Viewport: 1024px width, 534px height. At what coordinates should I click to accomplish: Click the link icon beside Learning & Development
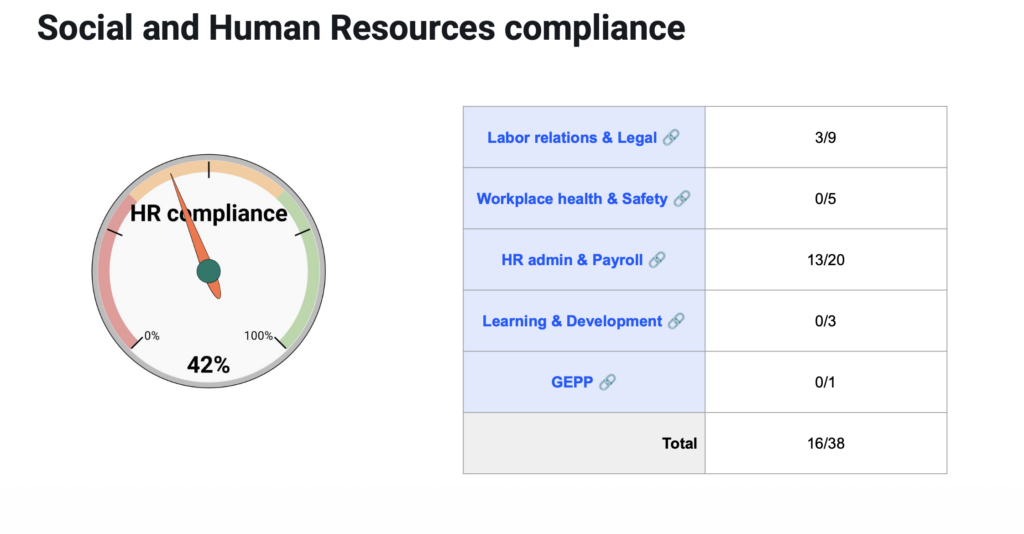[676, 321]
